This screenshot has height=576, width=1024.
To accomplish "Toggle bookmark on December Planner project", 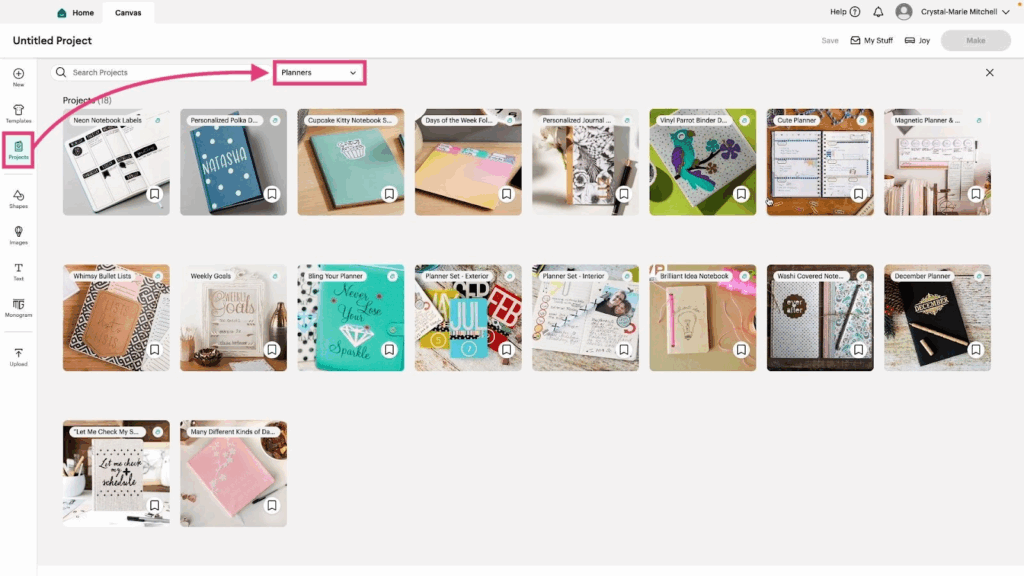I will point(976,349).
